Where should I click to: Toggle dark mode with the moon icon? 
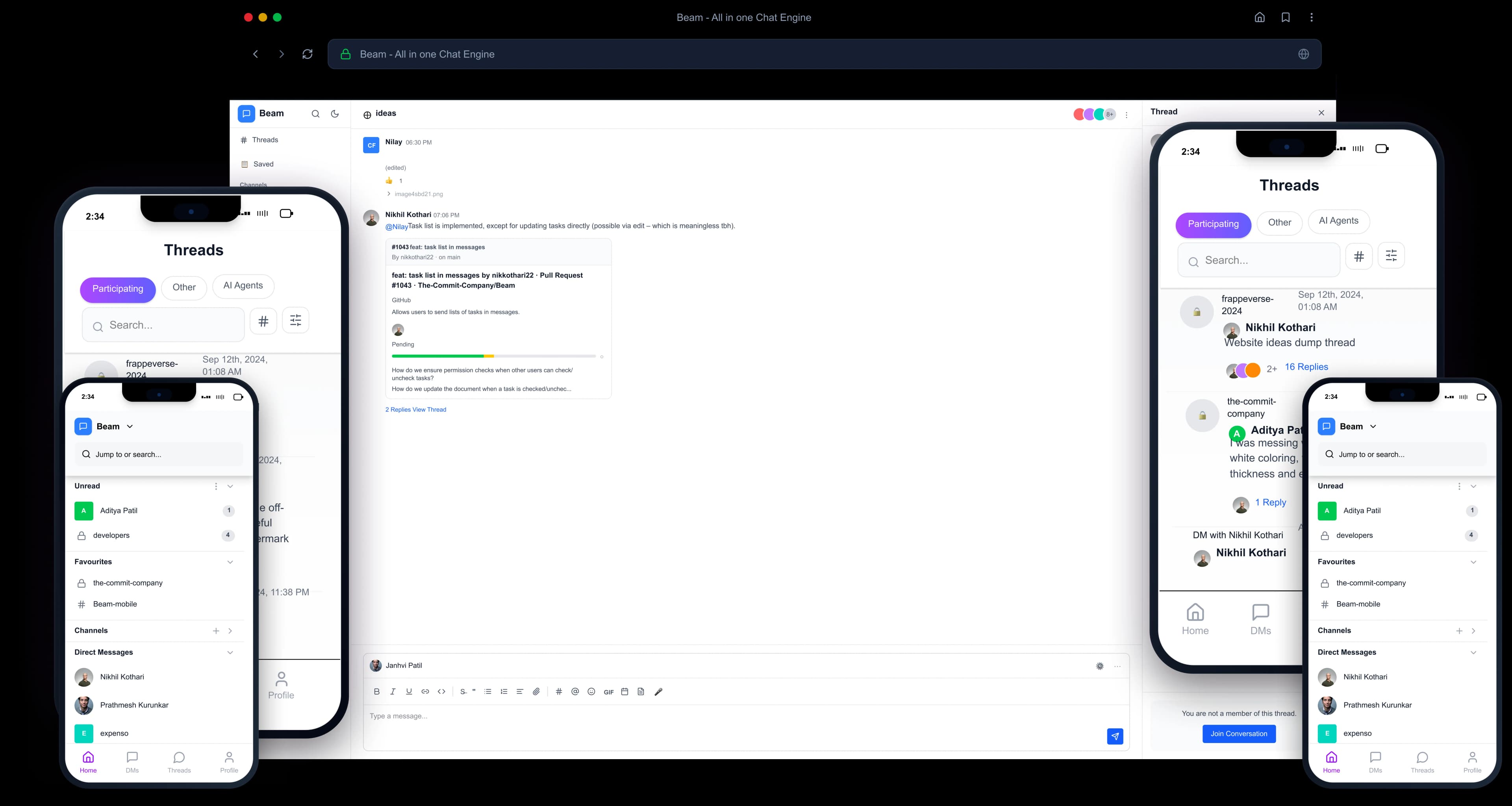[335, 114]
